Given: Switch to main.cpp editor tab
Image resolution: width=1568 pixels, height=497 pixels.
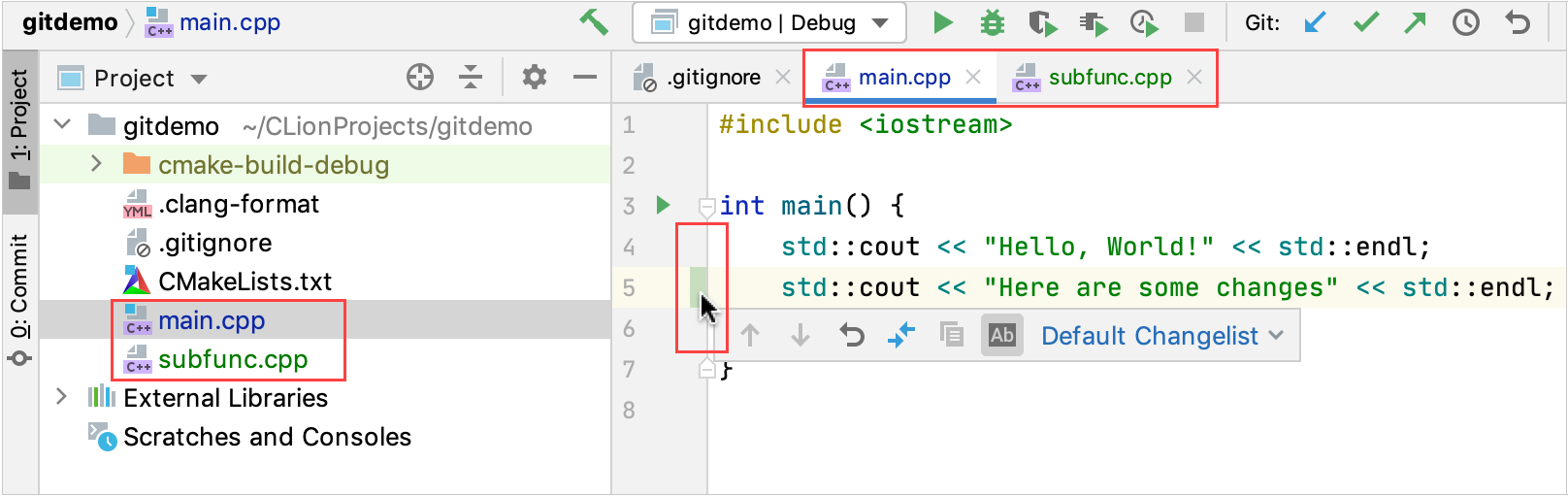Looking at the screenshot, I should click(904, 78).
